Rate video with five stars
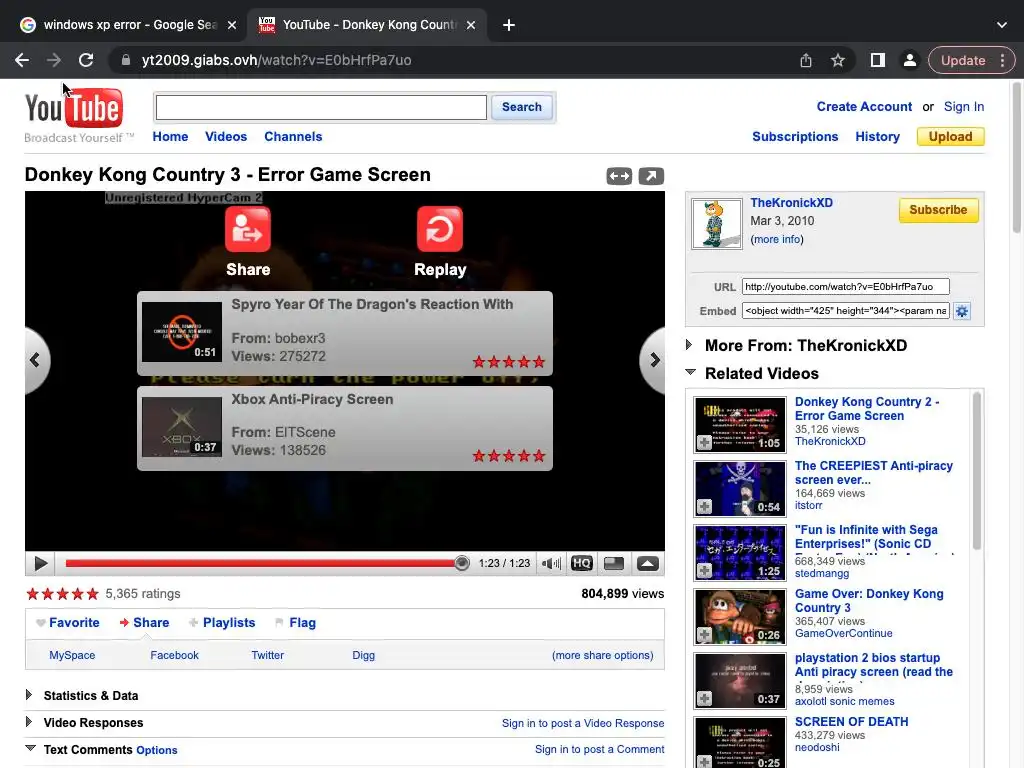 [x=62, y=594]
